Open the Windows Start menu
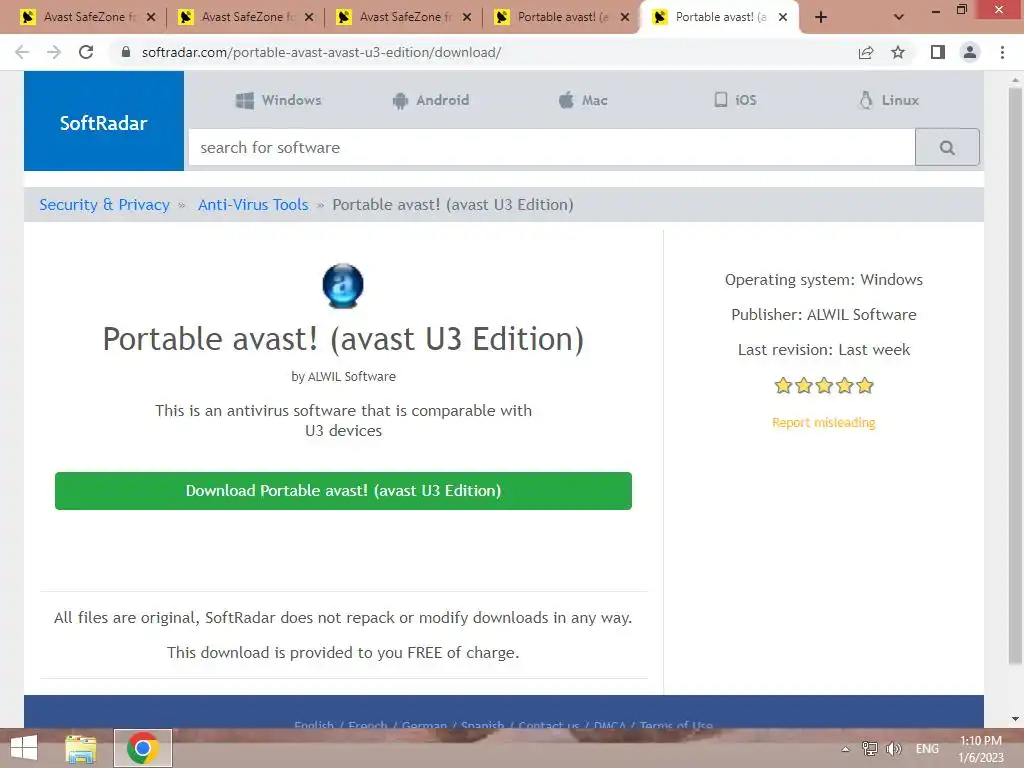Image resolution: width=1024 pixels, height=768 pixels. 24,748
